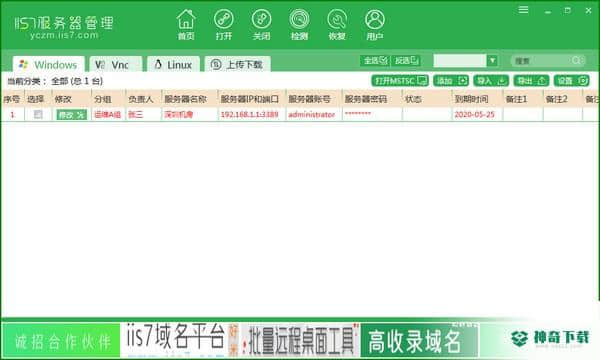Screen dimensions: 600x360
Task: Click the 负责人 column header
Action: (143, 99)
